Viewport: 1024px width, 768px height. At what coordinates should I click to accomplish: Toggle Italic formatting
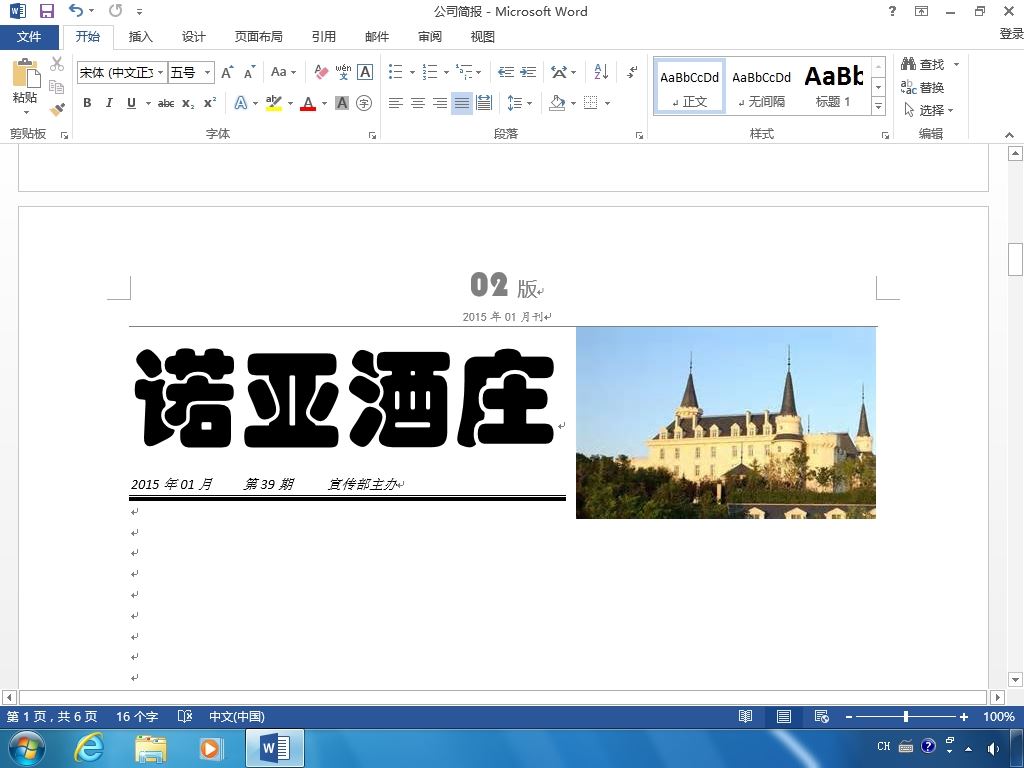109,103
